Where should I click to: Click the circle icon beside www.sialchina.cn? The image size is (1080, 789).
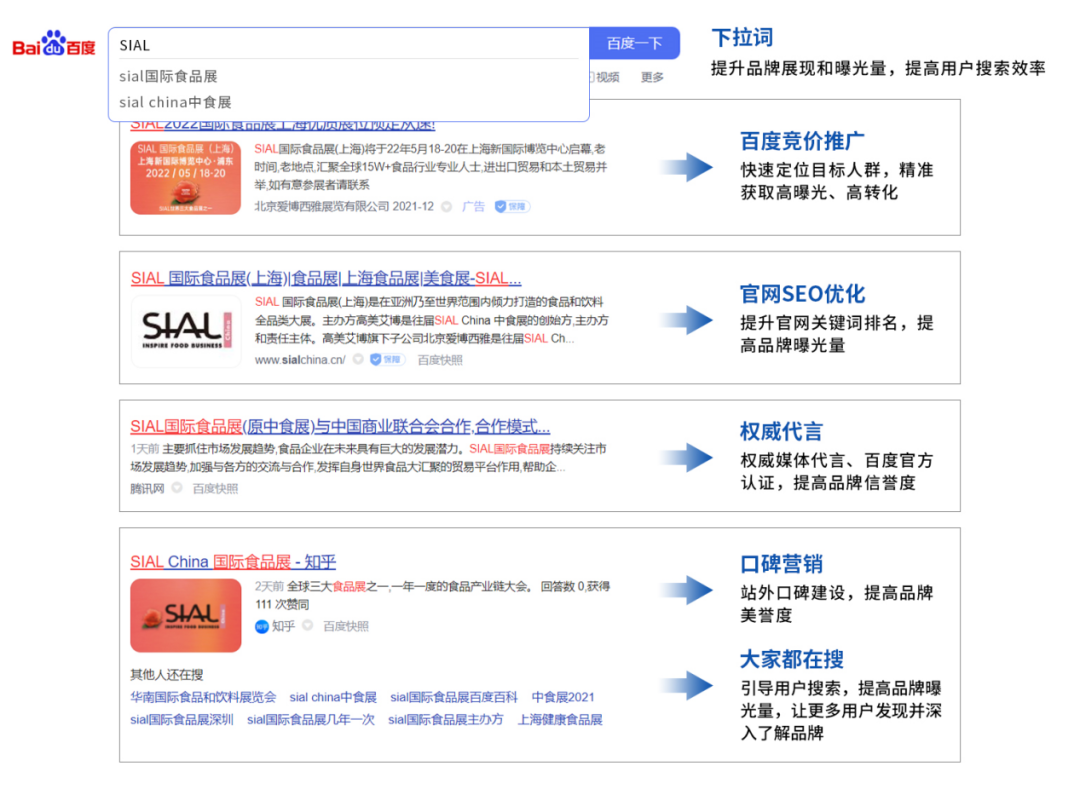[x=358, y=359]
